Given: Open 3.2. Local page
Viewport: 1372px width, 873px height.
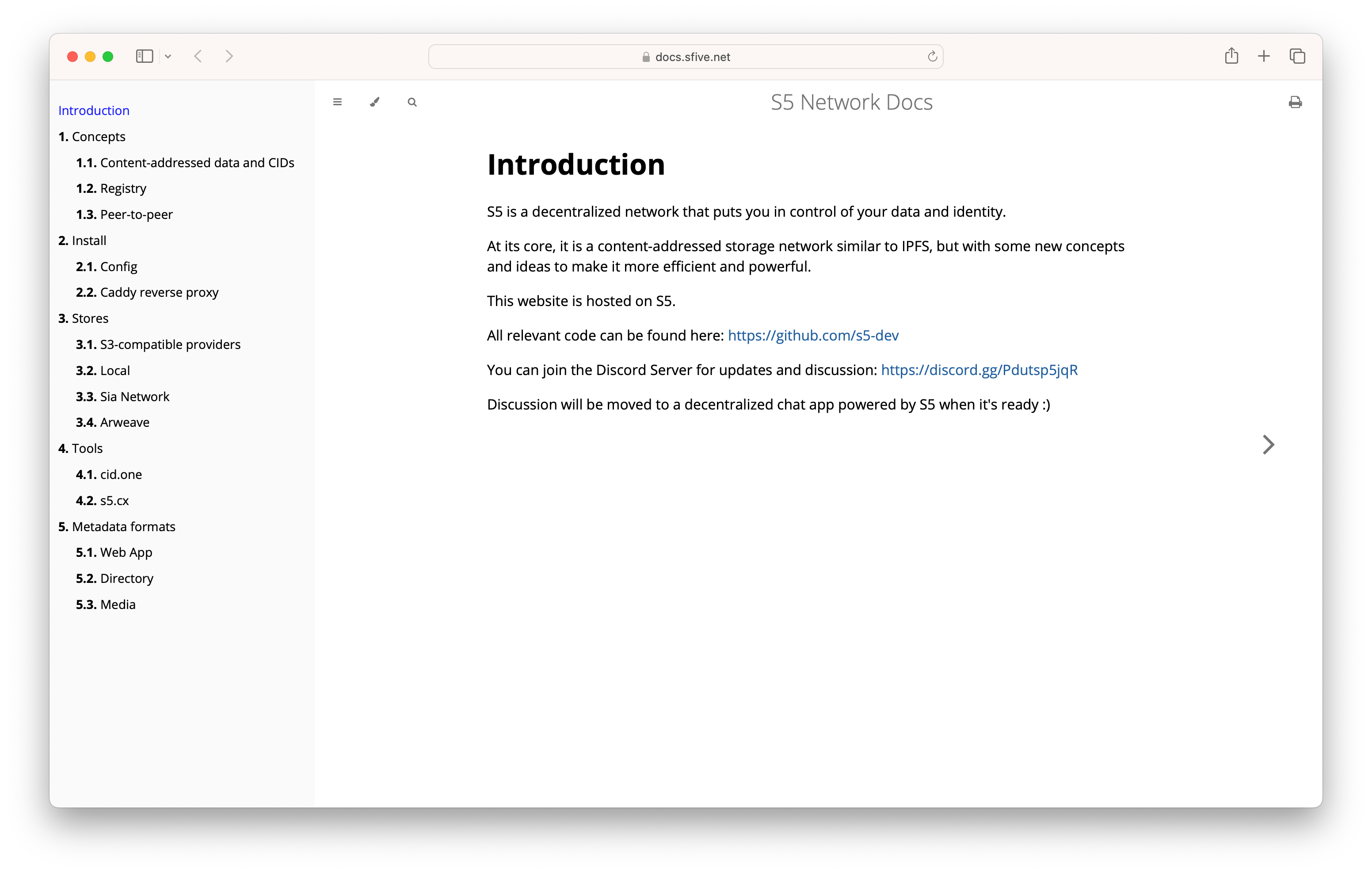Looking at the screenshot, I should coord(103,371).
